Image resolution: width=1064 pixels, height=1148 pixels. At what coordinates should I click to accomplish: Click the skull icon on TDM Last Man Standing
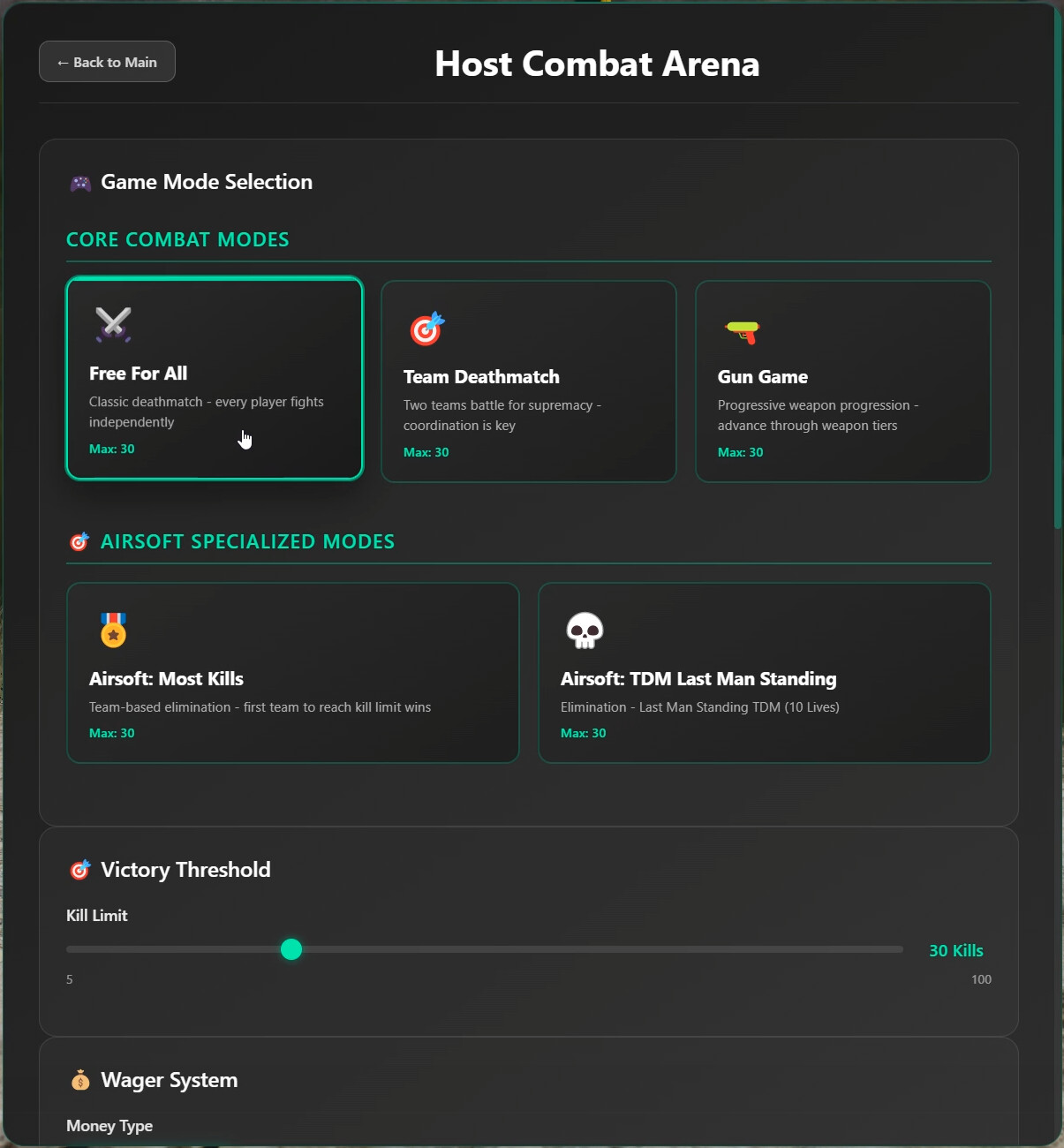point(585,631)
